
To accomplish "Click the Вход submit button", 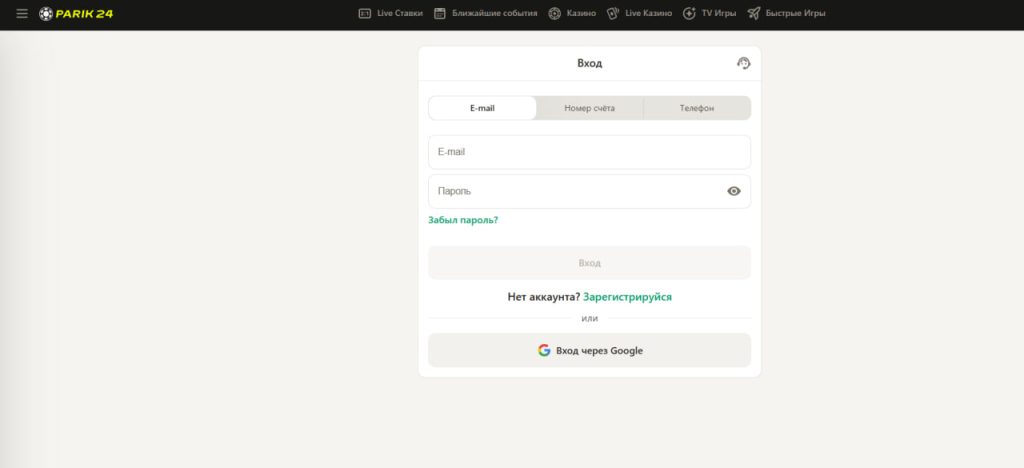I will (590, 262).
